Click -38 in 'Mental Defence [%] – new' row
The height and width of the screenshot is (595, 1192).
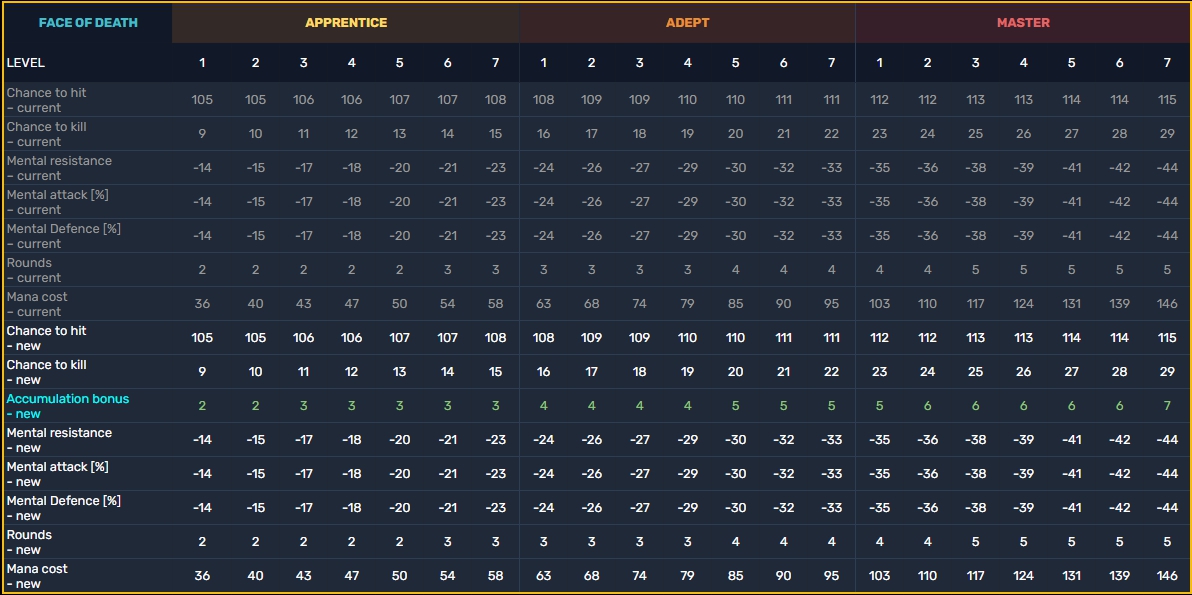[x=975, y=508]
